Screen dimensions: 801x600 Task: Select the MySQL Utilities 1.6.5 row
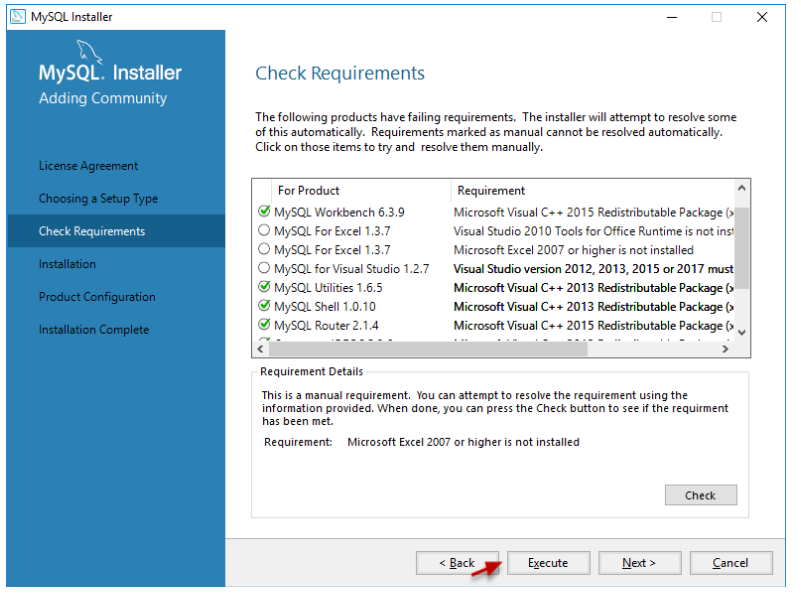(x=494, y=287)
